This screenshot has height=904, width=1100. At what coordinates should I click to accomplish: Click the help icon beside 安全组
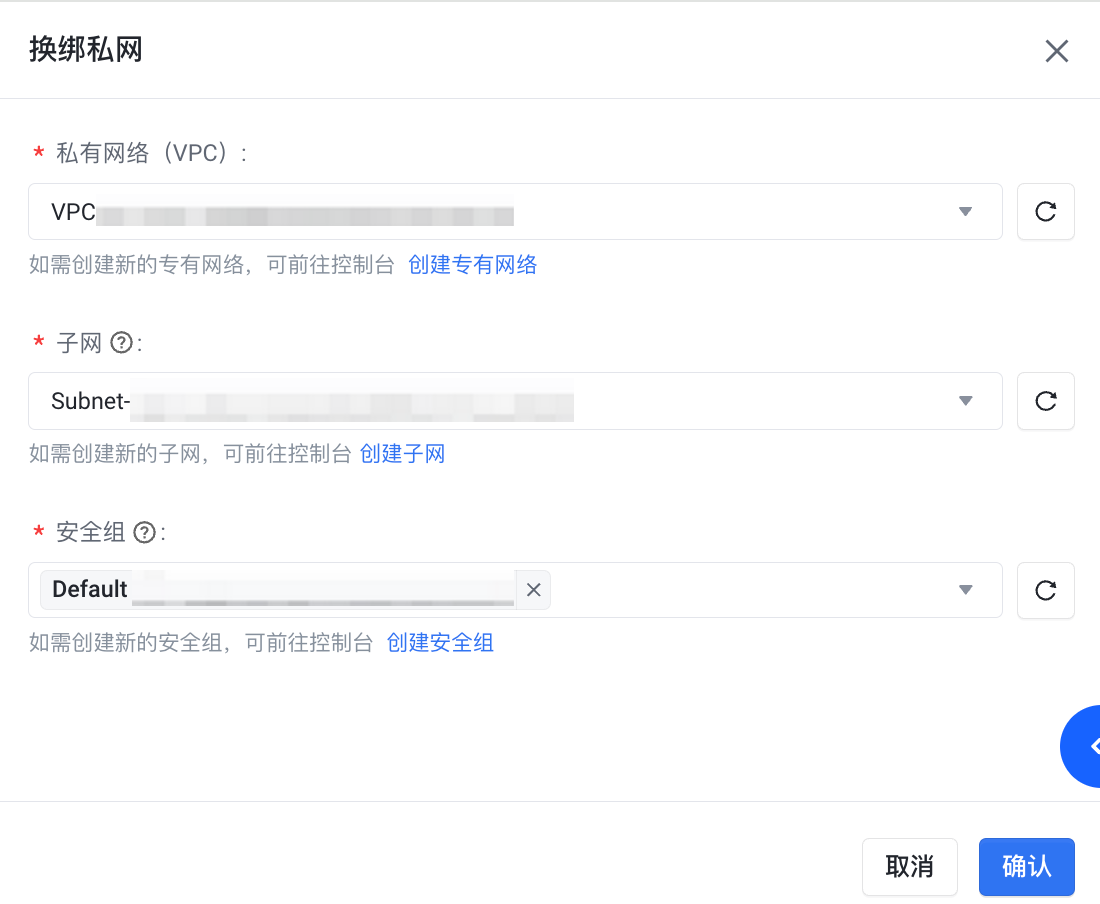click(x=144, y=532)
